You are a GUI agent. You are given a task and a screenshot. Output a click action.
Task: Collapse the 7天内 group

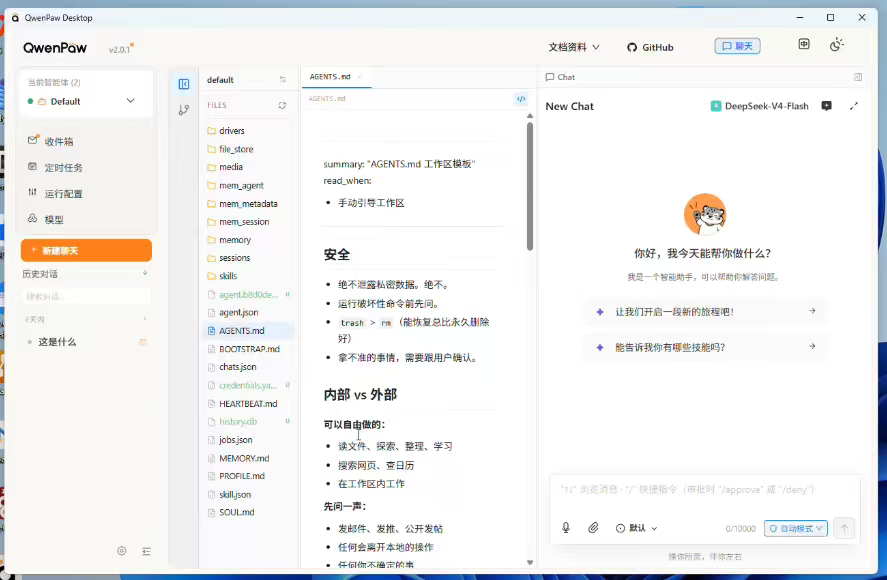(145, 319)
